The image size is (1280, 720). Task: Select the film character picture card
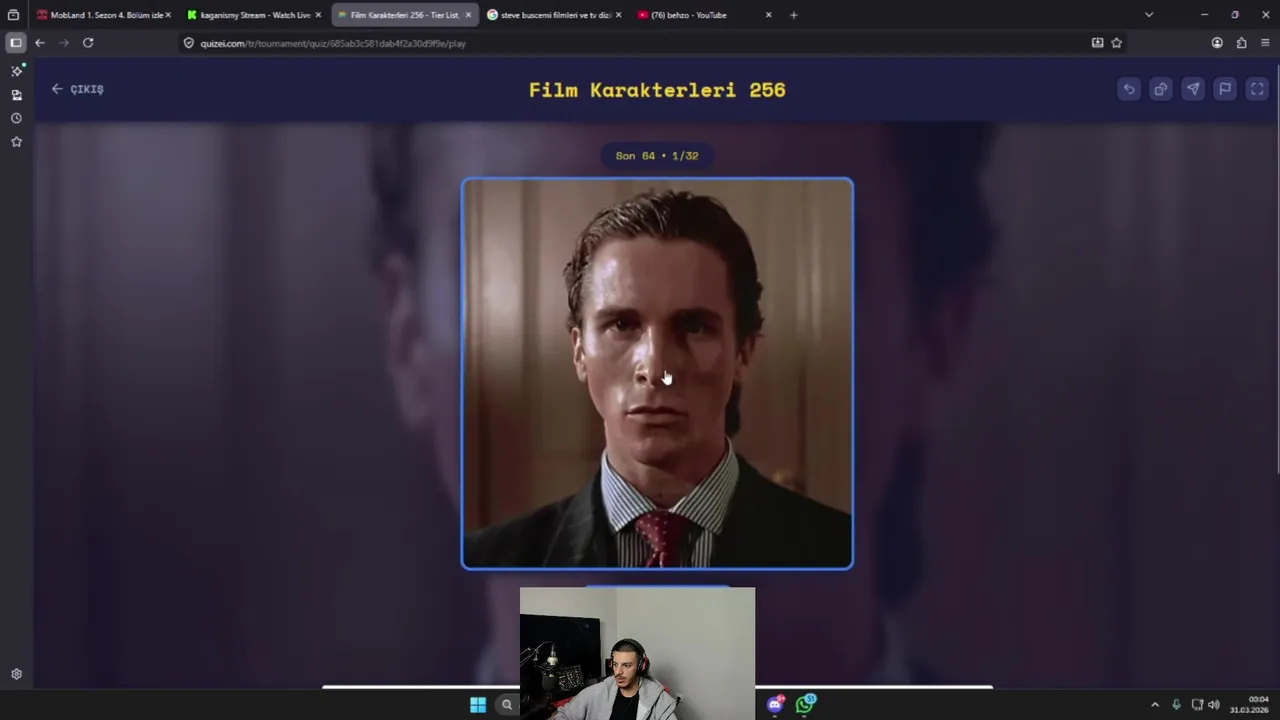click(657, 374)
